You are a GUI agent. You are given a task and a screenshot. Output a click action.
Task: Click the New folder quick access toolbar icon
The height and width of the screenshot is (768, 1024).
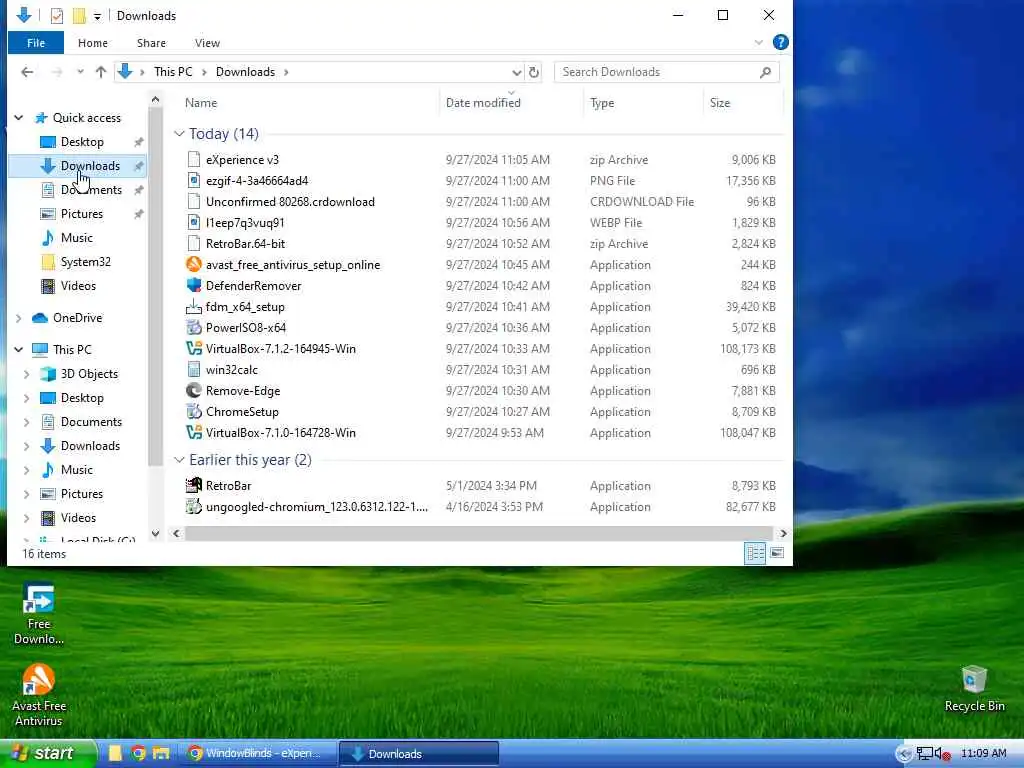coord(79,16)
